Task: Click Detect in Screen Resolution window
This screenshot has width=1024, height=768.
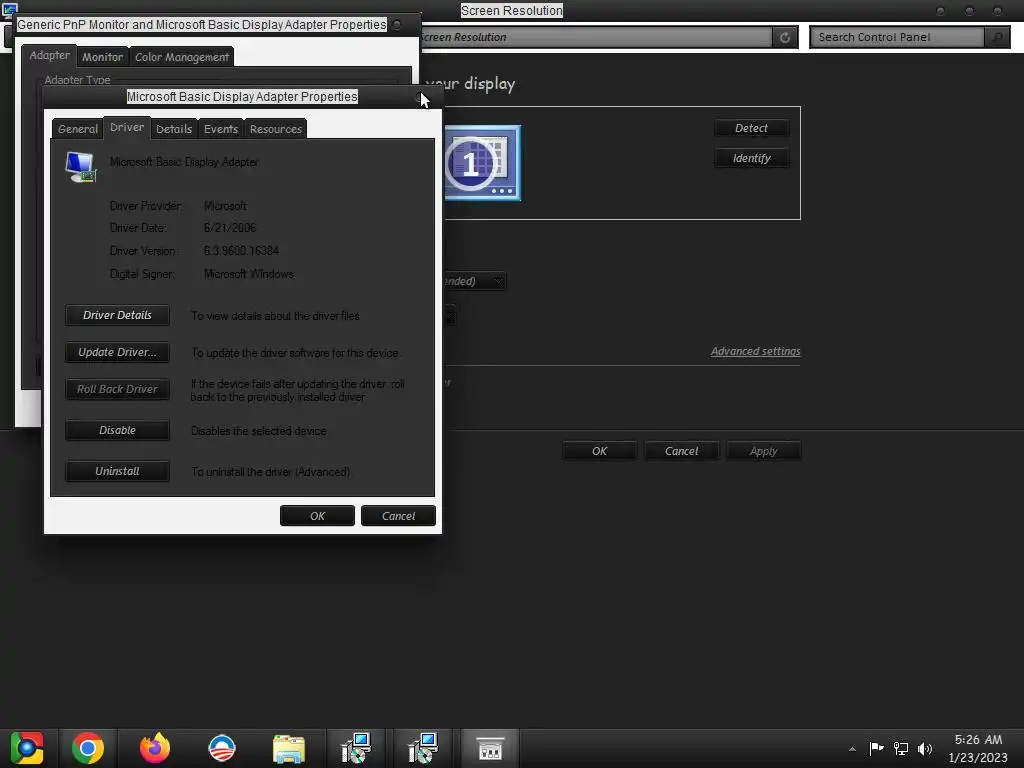Action: [752, 128]
